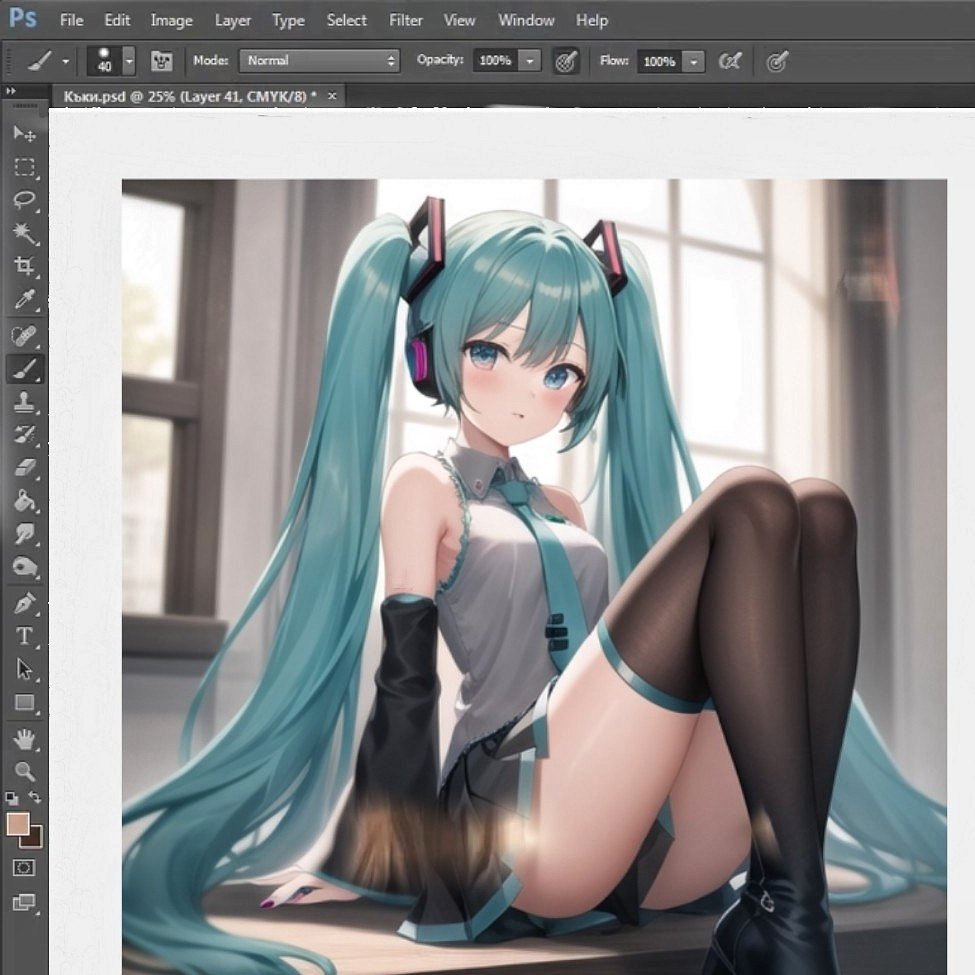Reset default foreground and background colors

[11, 798]
